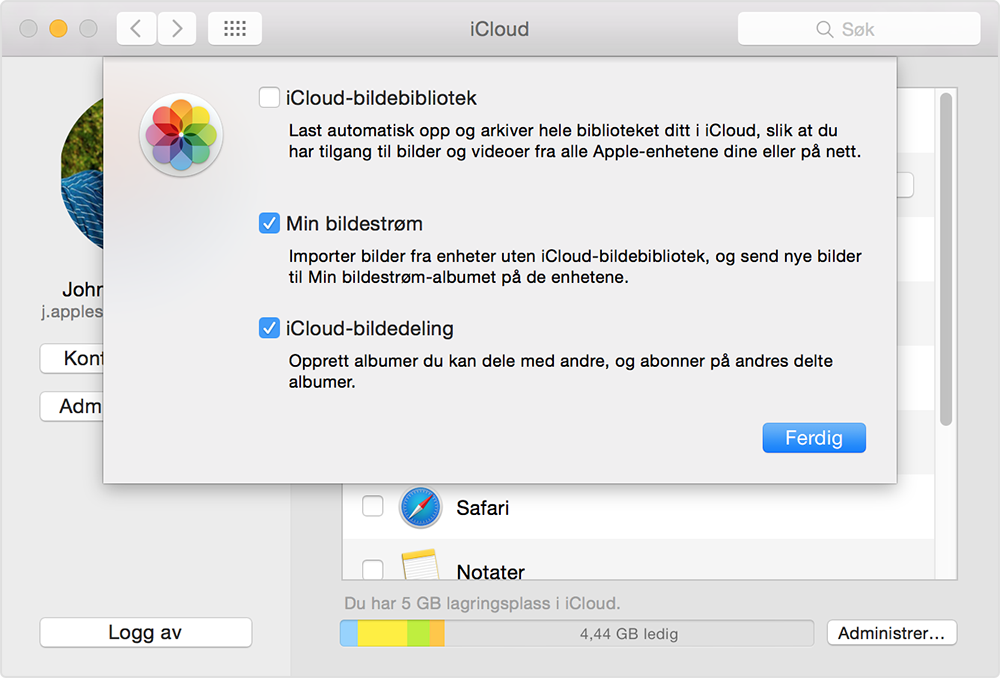
Task: Tick the Safari checkbox
Action: click(x=372, y=506)
